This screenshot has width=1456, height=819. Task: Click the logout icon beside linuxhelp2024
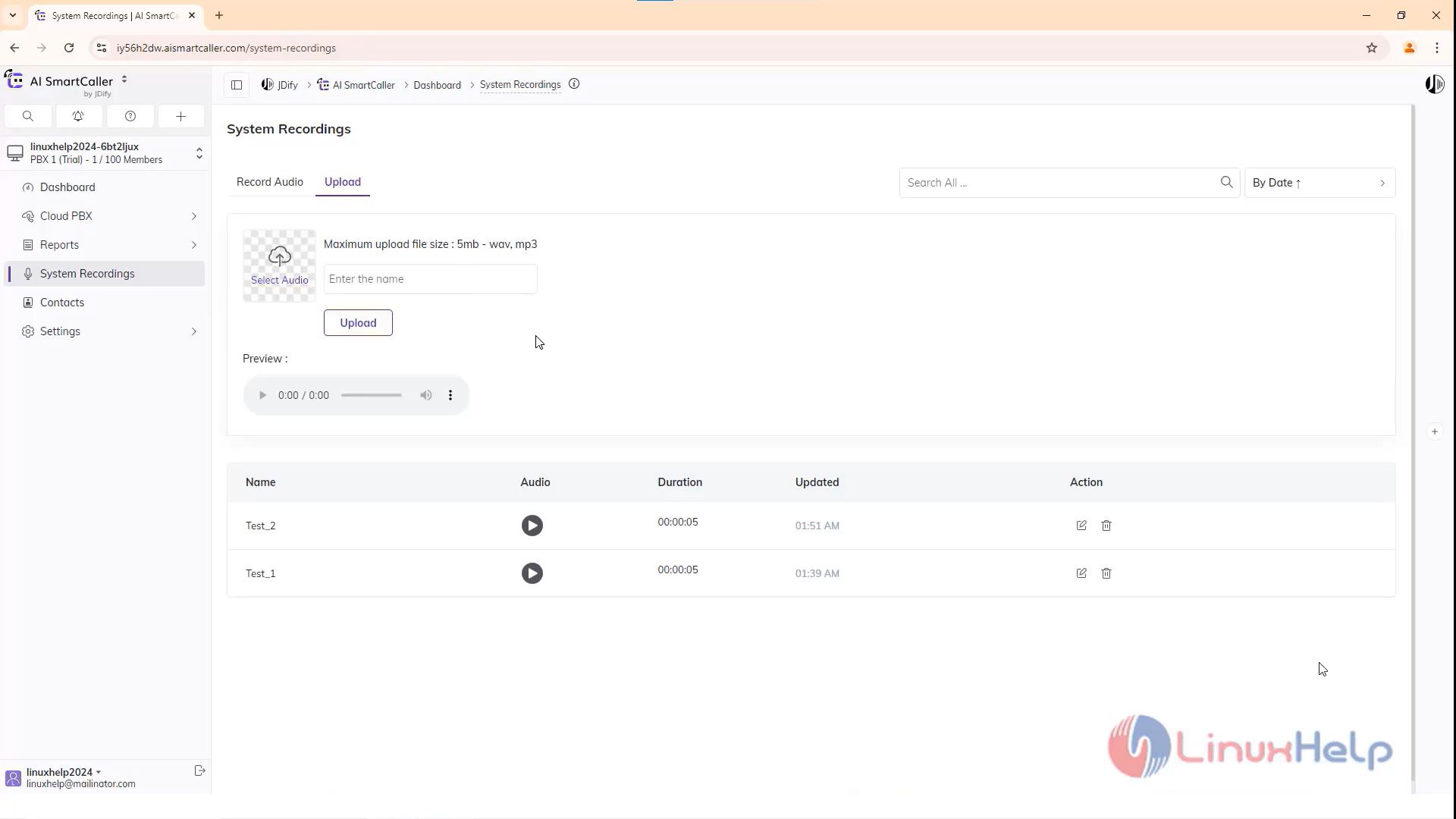click(x=199, y=770)
